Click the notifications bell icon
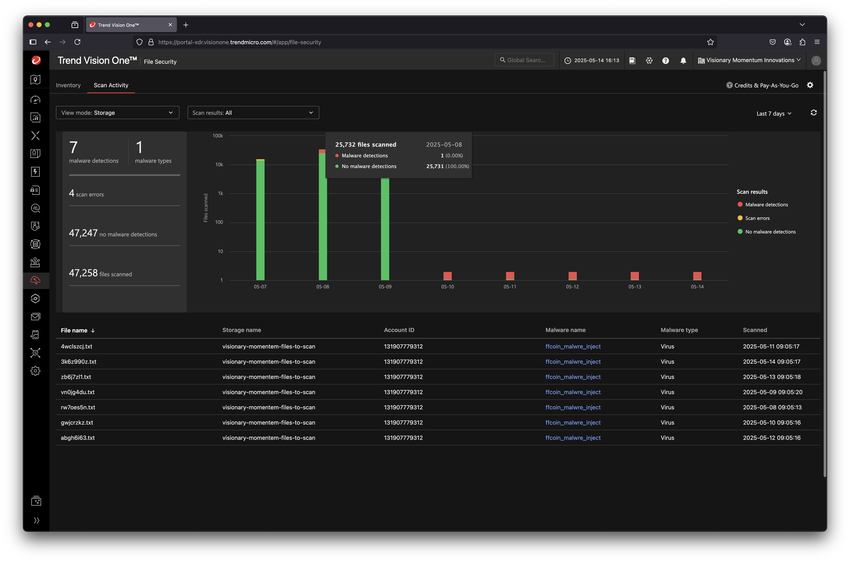The height and width of the screenshot is (562, 850). pos(683,61)
